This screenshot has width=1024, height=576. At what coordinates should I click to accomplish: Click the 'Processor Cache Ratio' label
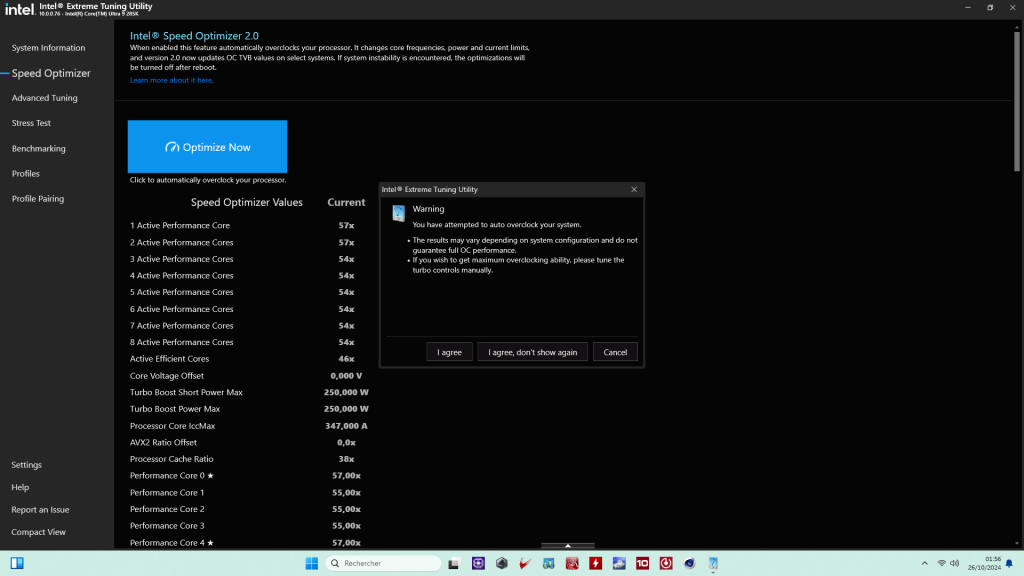(172, 459)
